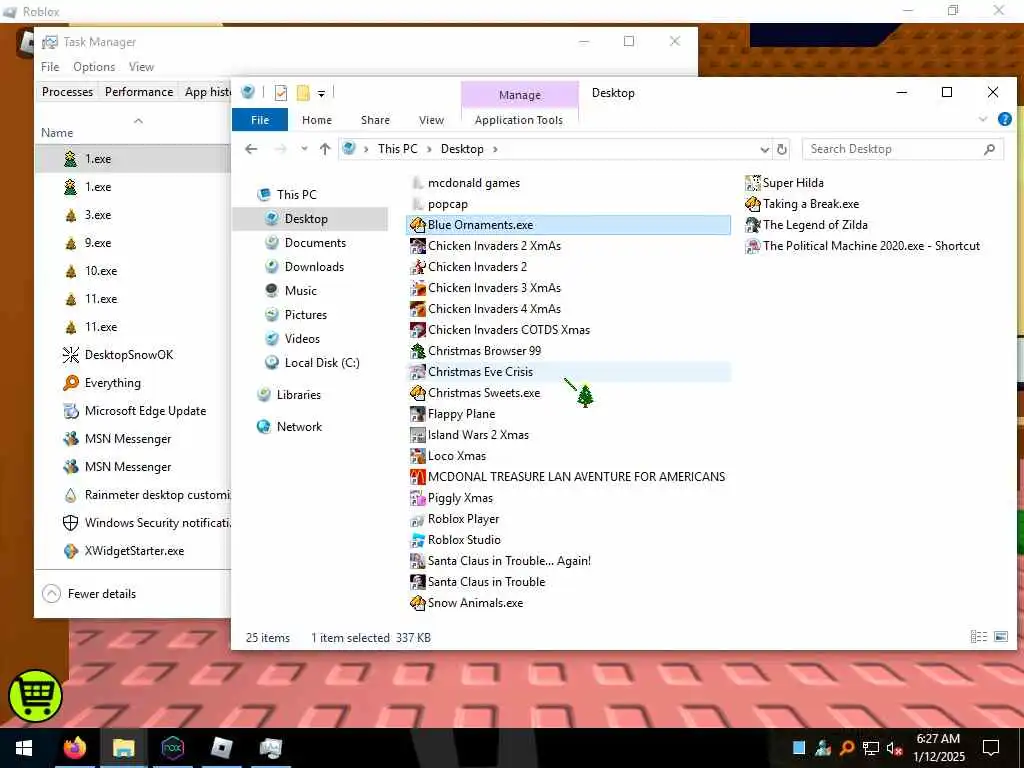Select Roblox Studio icon in file list
The height and width of the screenshot is (768, 1024).
pos(417,540)
